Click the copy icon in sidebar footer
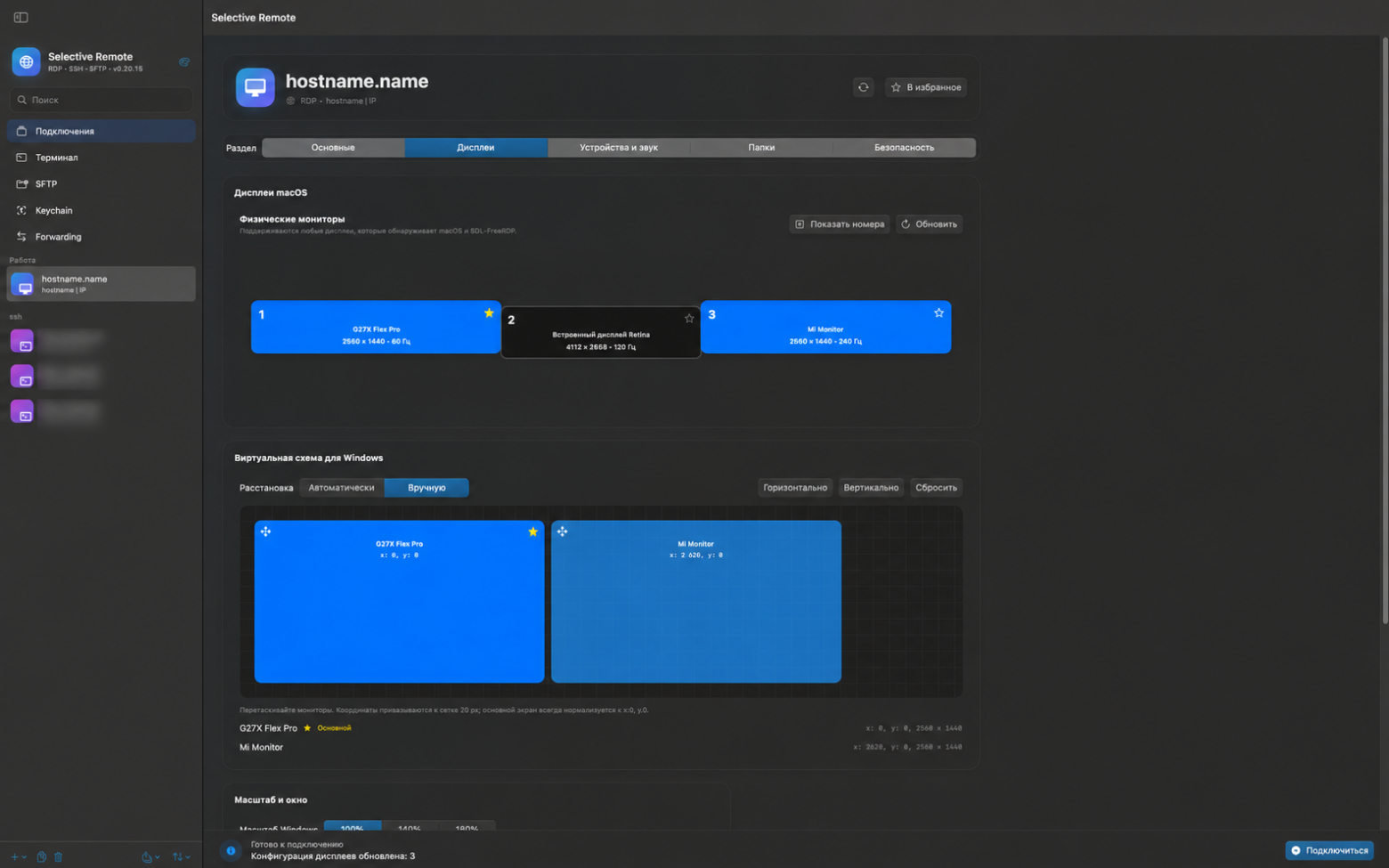The image size is (1389, 868). coord(42,856)
